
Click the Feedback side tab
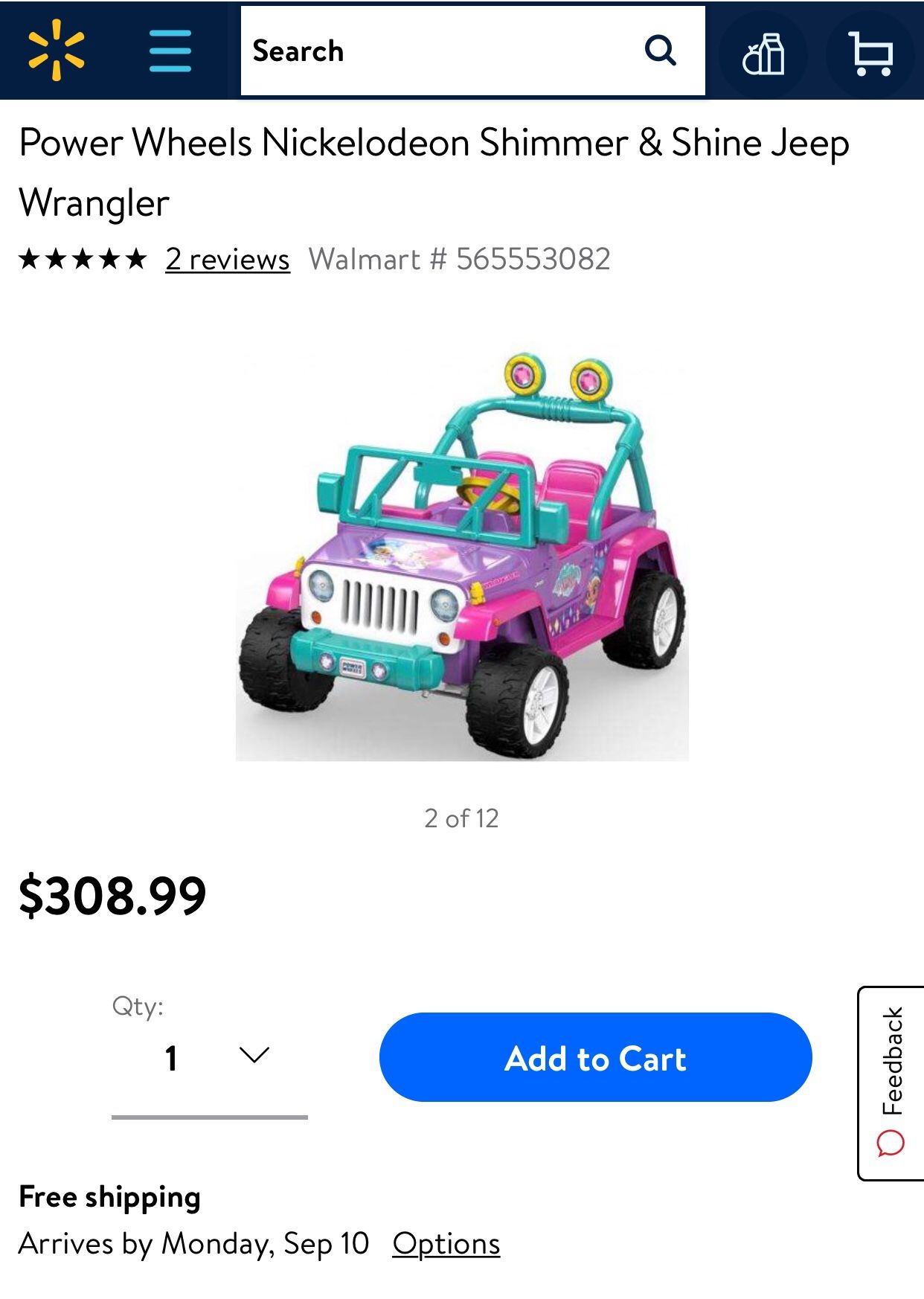coord(891,1083)
